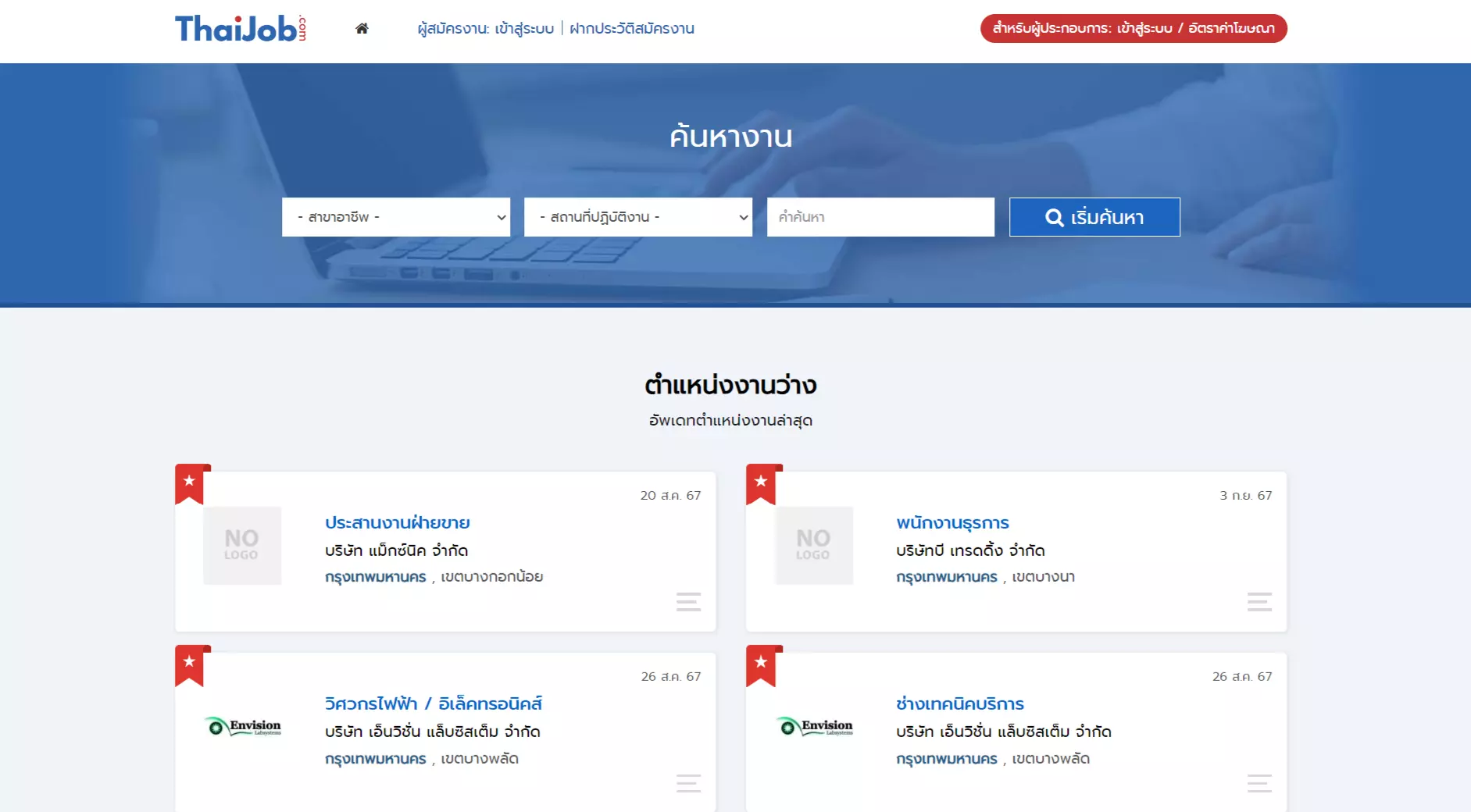Open the ผู้สมัครงาน: เข้าสู่ระบบ link
This screenshot has width=1471, height=812.
tap(485, 29)
